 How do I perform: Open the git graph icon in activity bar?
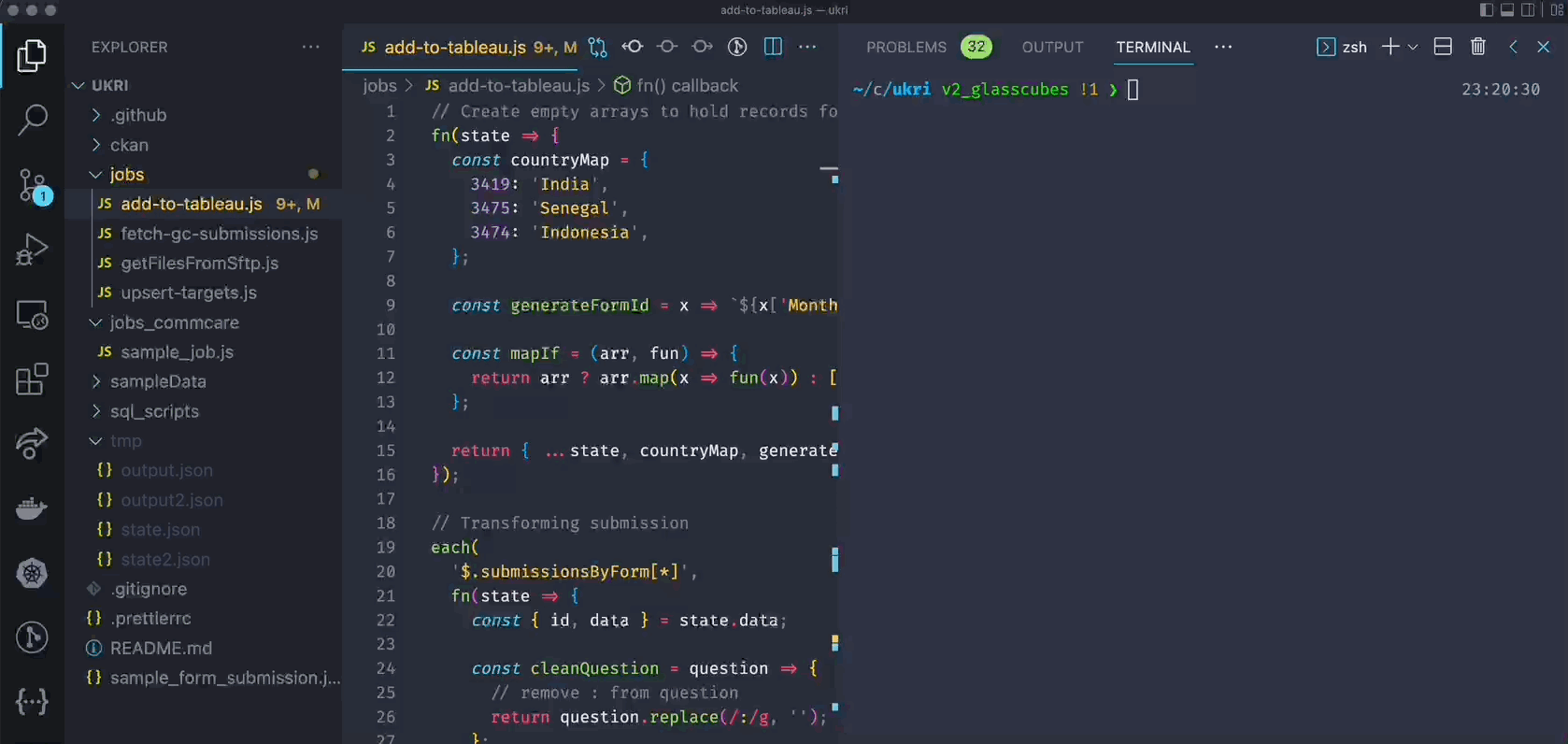click(32, 637)
